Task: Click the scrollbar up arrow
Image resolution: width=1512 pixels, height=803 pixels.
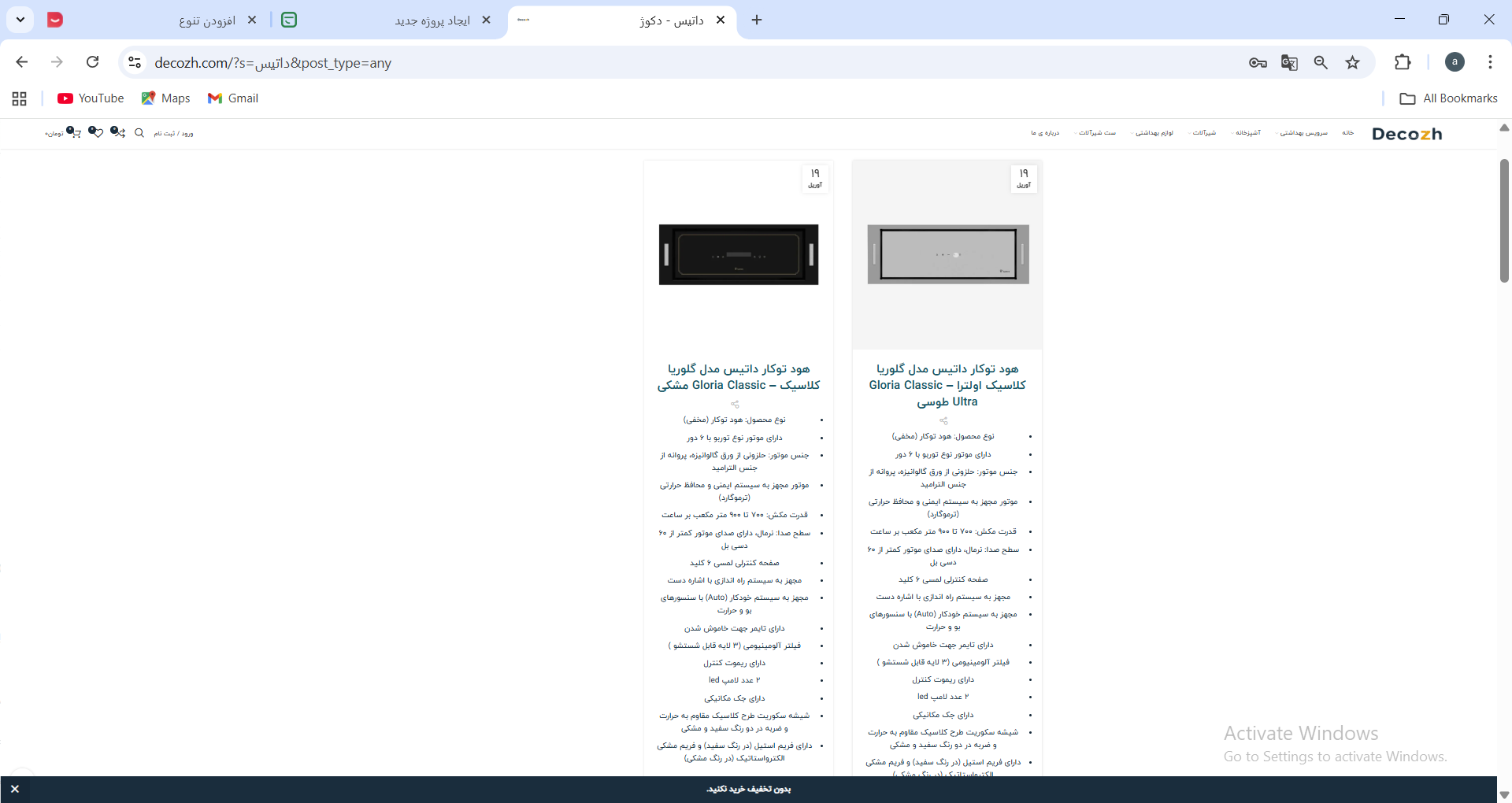Action: point(1504,128)
